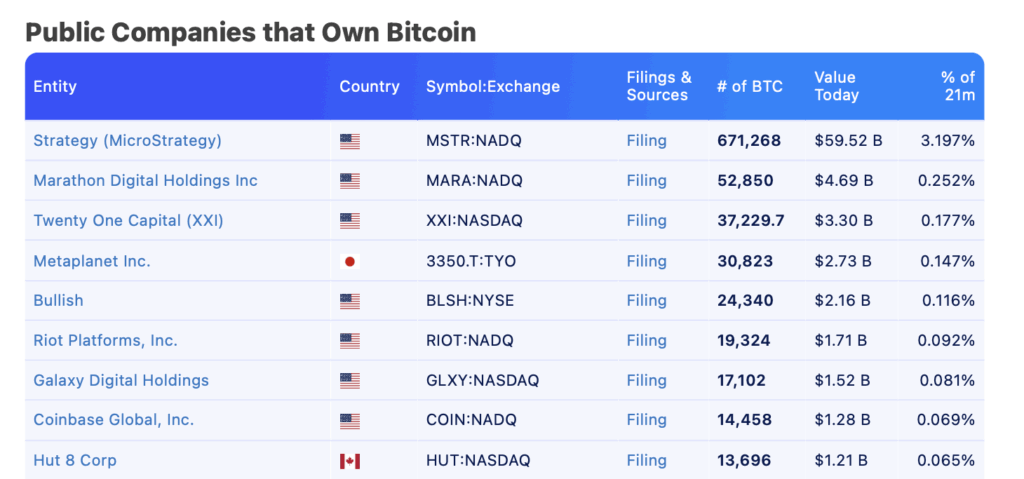Click the Public Companies that Own Bitcoin heading

(x=251, y=33)
